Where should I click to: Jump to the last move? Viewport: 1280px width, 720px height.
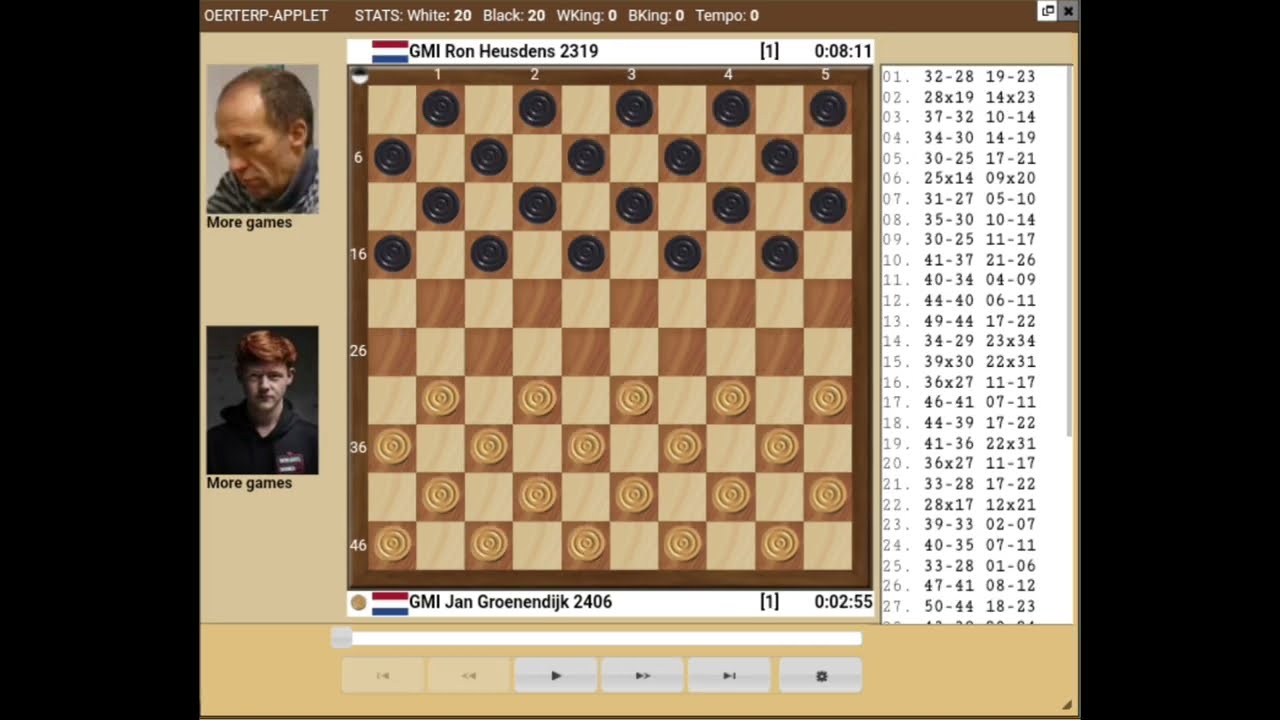point(729,676)
